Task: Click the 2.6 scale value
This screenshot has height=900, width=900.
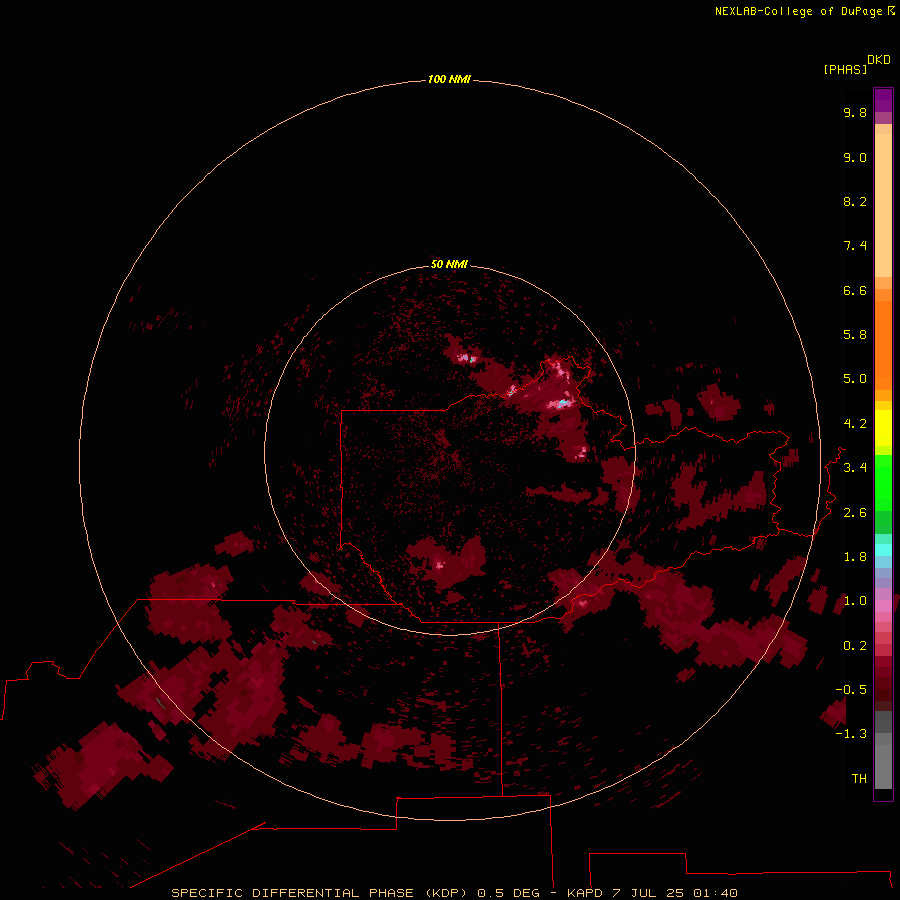Action: click(855, 513)
